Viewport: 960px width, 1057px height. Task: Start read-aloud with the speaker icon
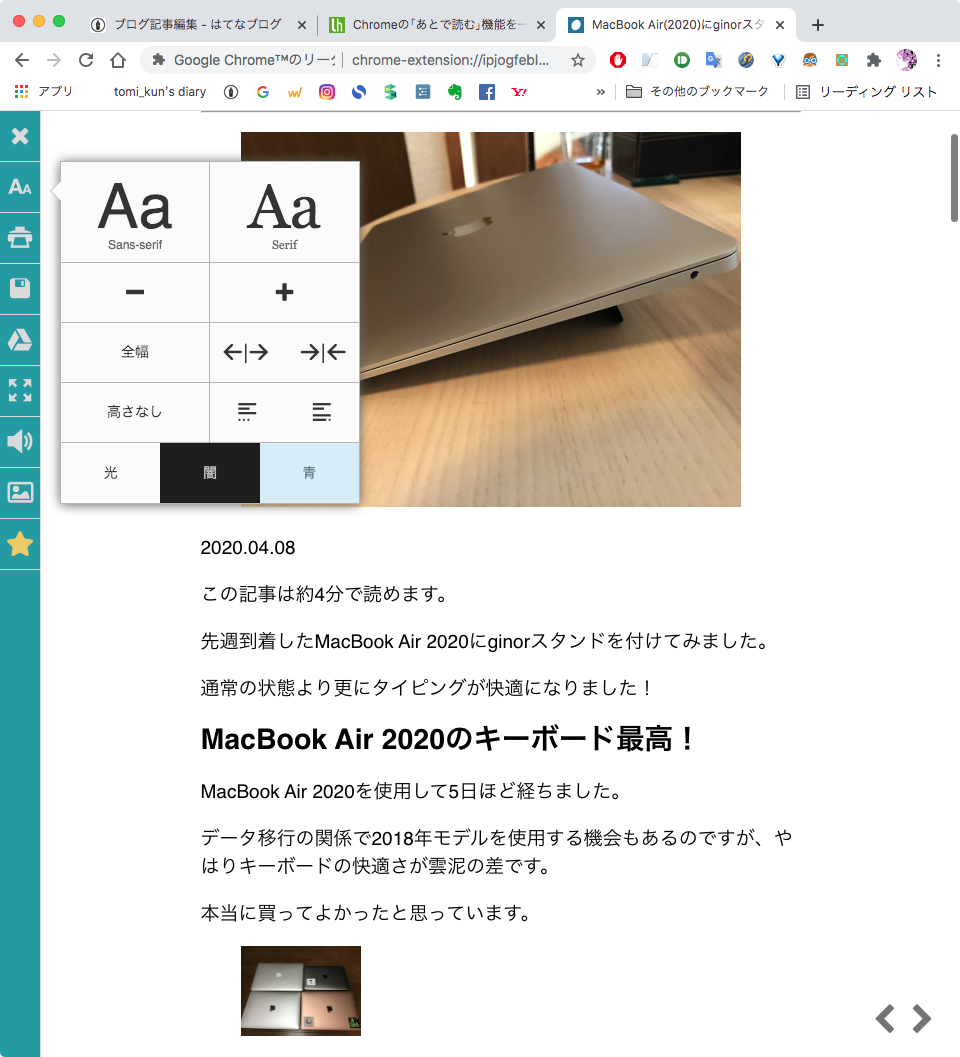(x=20, y=441)
